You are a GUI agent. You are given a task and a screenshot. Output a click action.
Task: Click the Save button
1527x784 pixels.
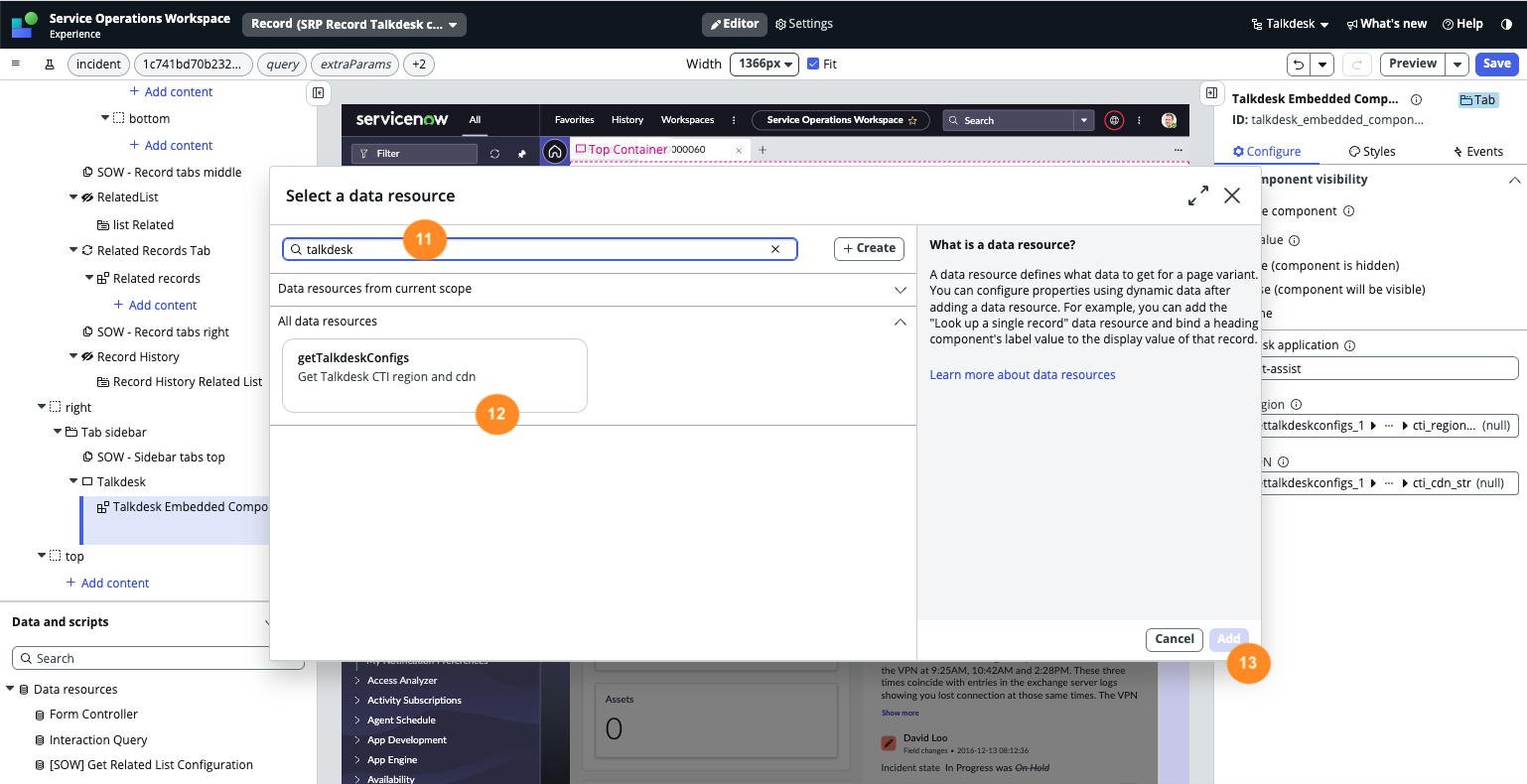1497,64
